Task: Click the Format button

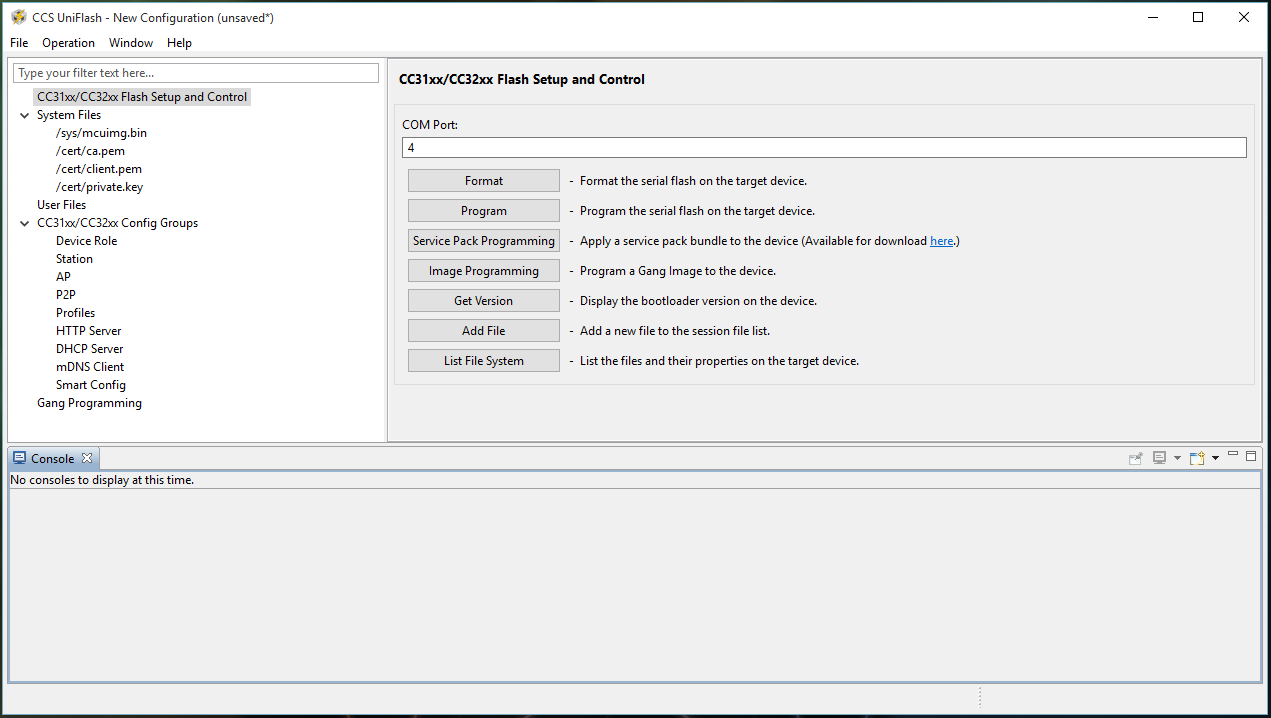Action: tap(483, 180)
